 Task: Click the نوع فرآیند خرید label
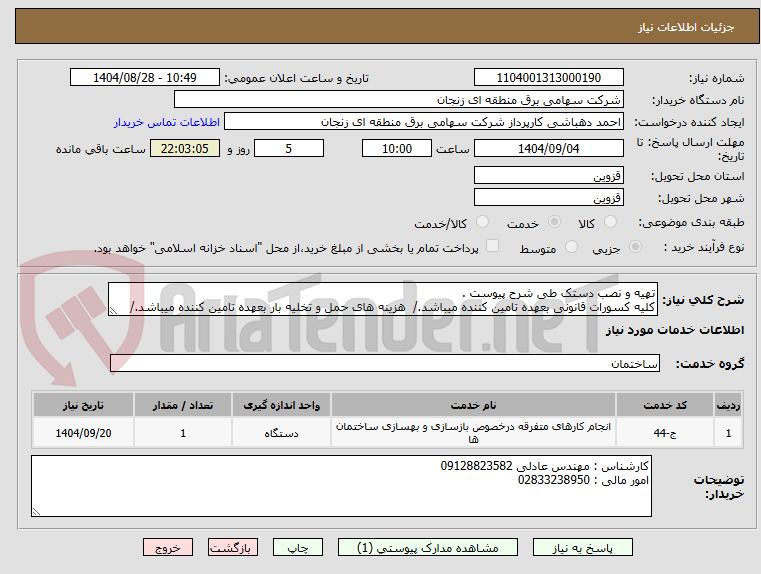704,247
